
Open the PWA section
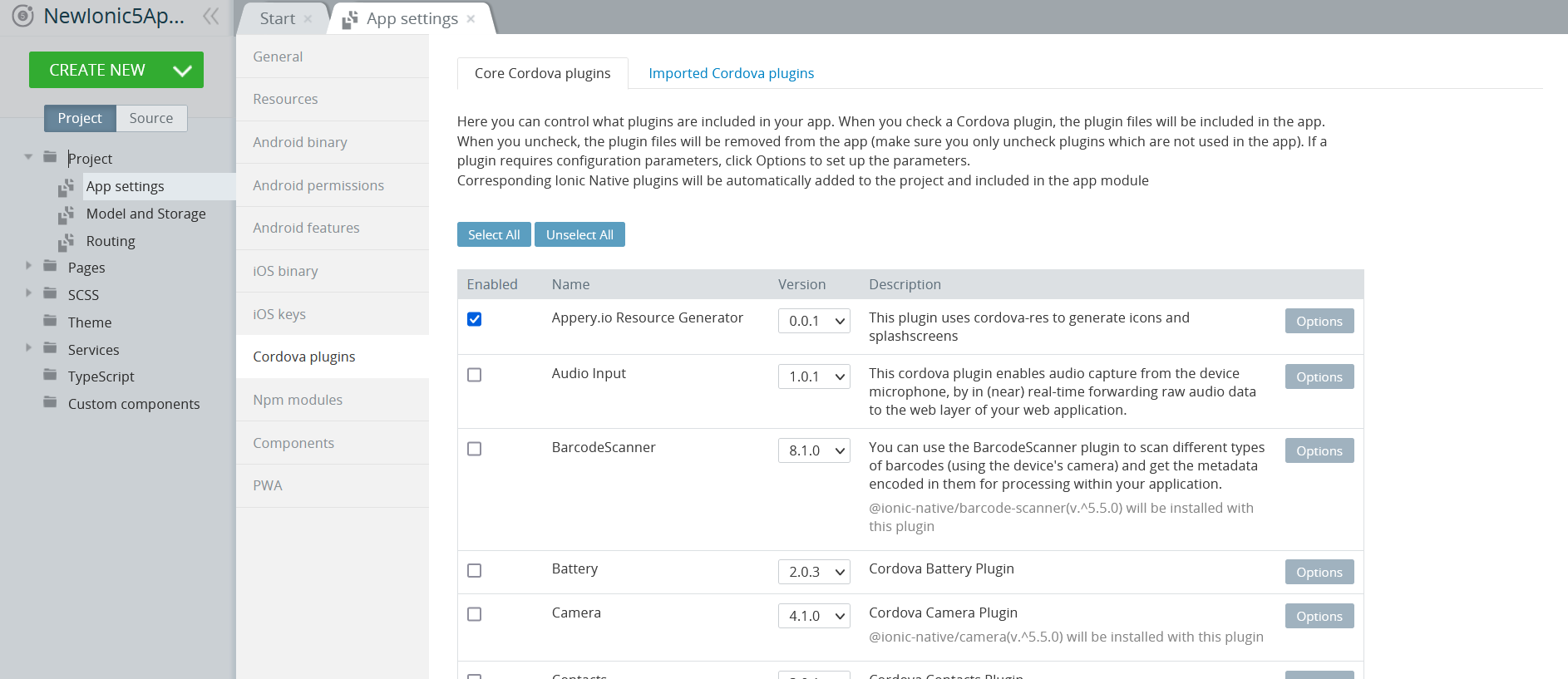333,485
